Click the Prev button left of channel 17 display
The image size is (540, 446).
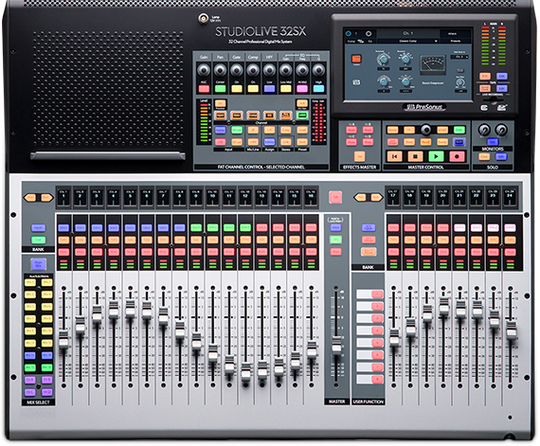(x=361, y=198)
